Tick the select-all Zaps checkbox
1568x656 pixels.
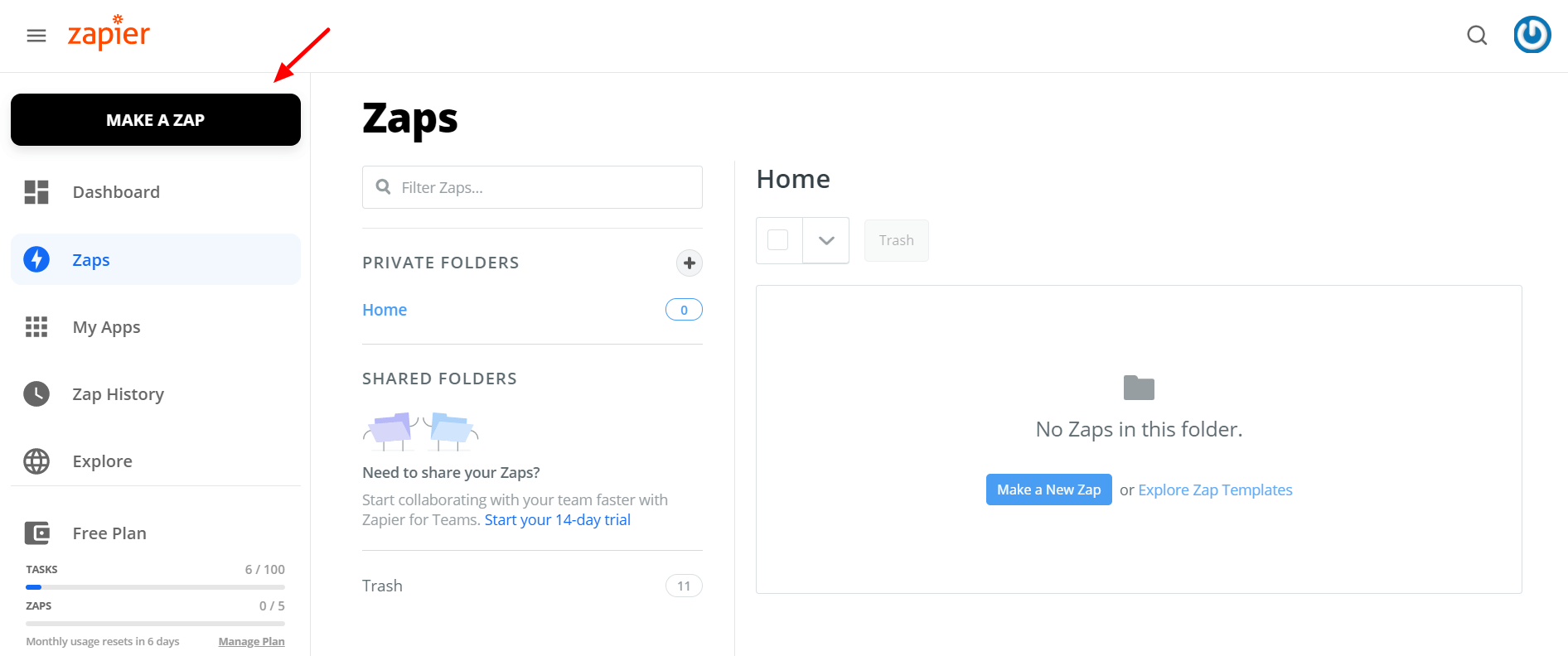(x=778, y=240)
